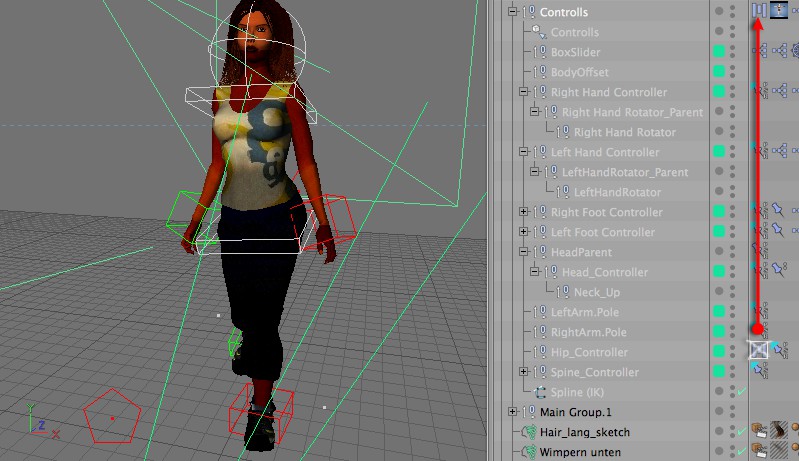799x461 pixels.
Task: Select the Wimpern unten object name
Action: coord(580,452)
